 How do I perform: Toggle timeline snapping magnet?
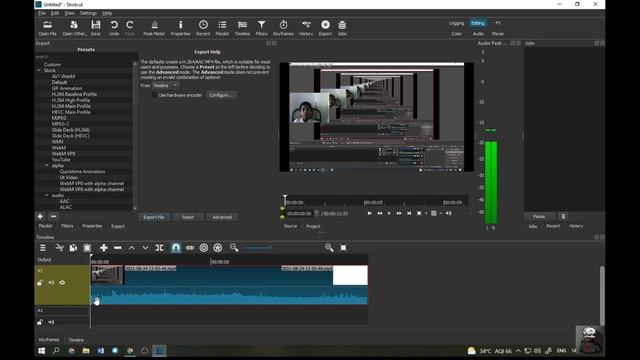[x=176, y=248]
